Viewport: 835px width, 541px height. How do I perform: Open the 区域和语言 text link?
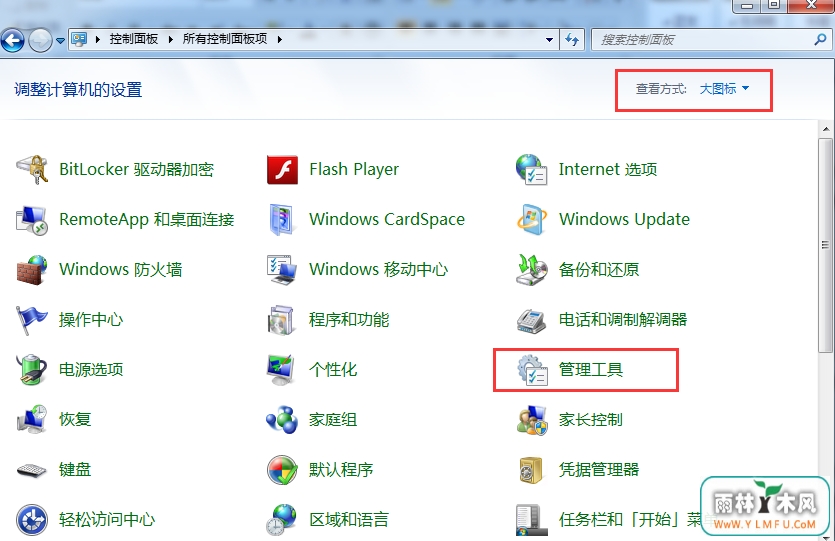coord(349,520)
